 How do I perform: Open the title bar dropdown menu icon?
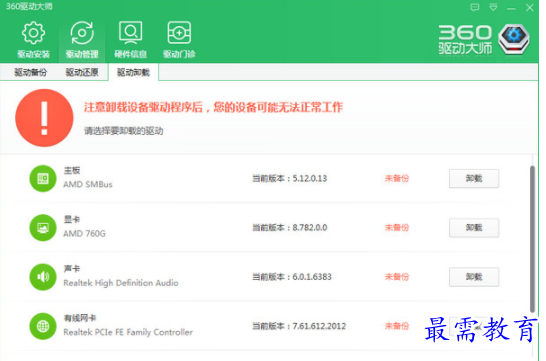pyautogui.click(x=493, y=7)
